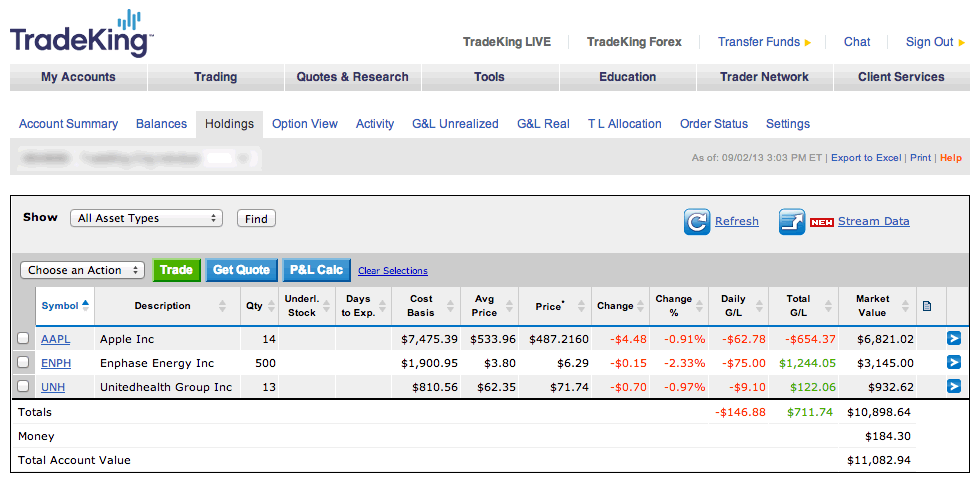Open the Tools menu

pos(489,77)
